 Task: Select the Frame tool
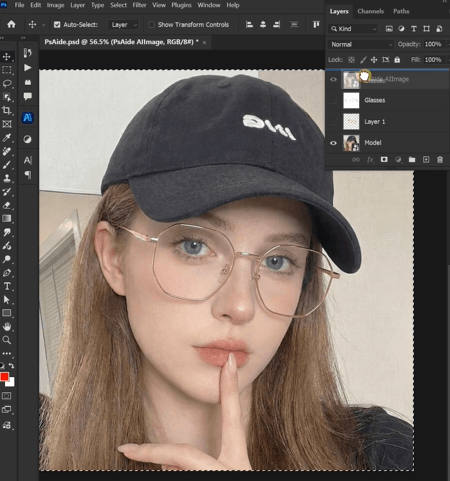coord(7,124)
